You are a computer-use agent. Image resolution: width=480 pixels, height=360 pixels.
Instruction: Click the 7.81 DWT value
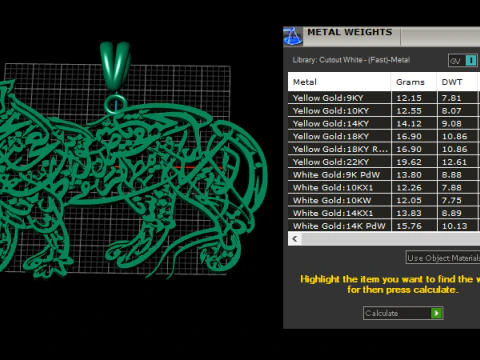(452, 98)
